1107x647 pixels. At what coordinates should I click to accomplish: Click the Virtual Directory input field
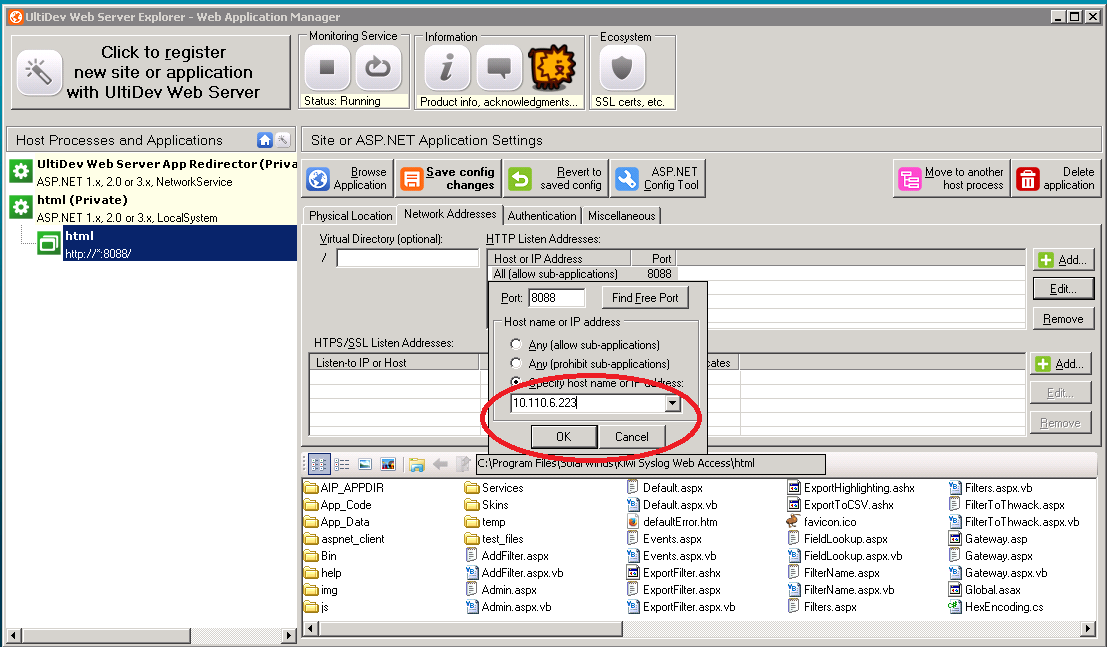point(408,258)
